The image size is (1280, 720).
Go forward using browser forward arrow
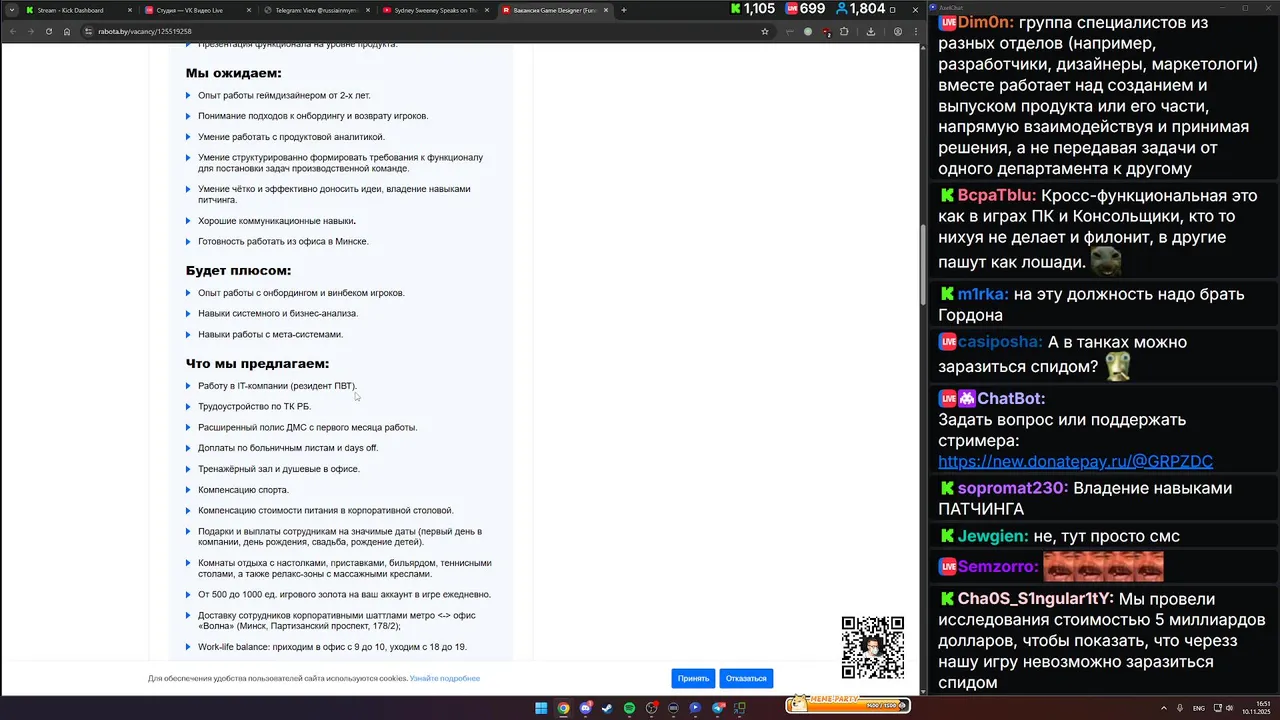tap(31, 31)
